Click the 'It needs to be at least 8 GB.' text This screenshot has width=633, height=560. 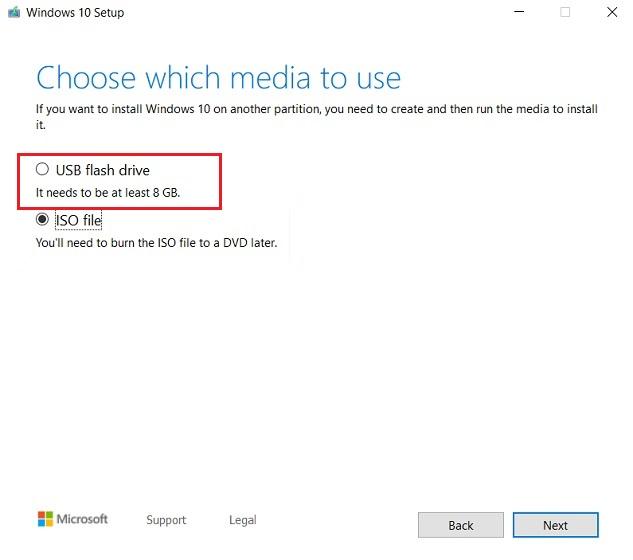click(108, 193)
